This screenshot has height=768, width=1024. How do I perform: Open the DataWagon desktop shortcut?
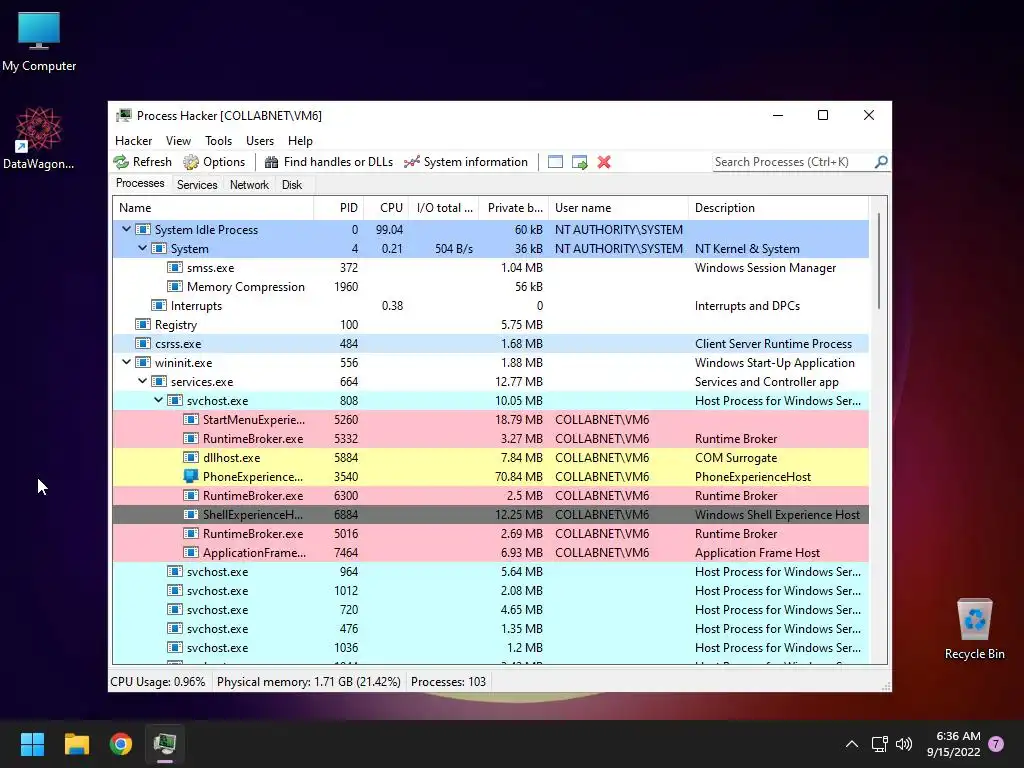tap(39, 138)
